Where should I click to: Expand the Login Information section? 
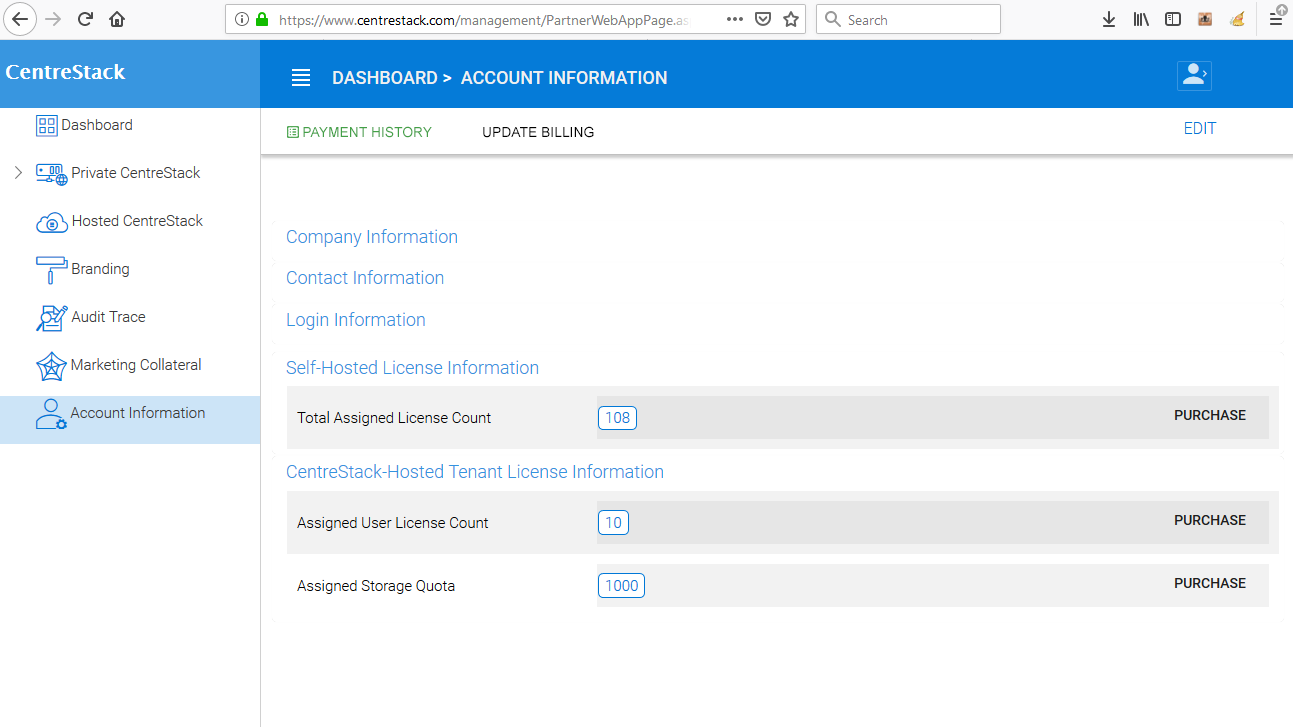(356, 320)
